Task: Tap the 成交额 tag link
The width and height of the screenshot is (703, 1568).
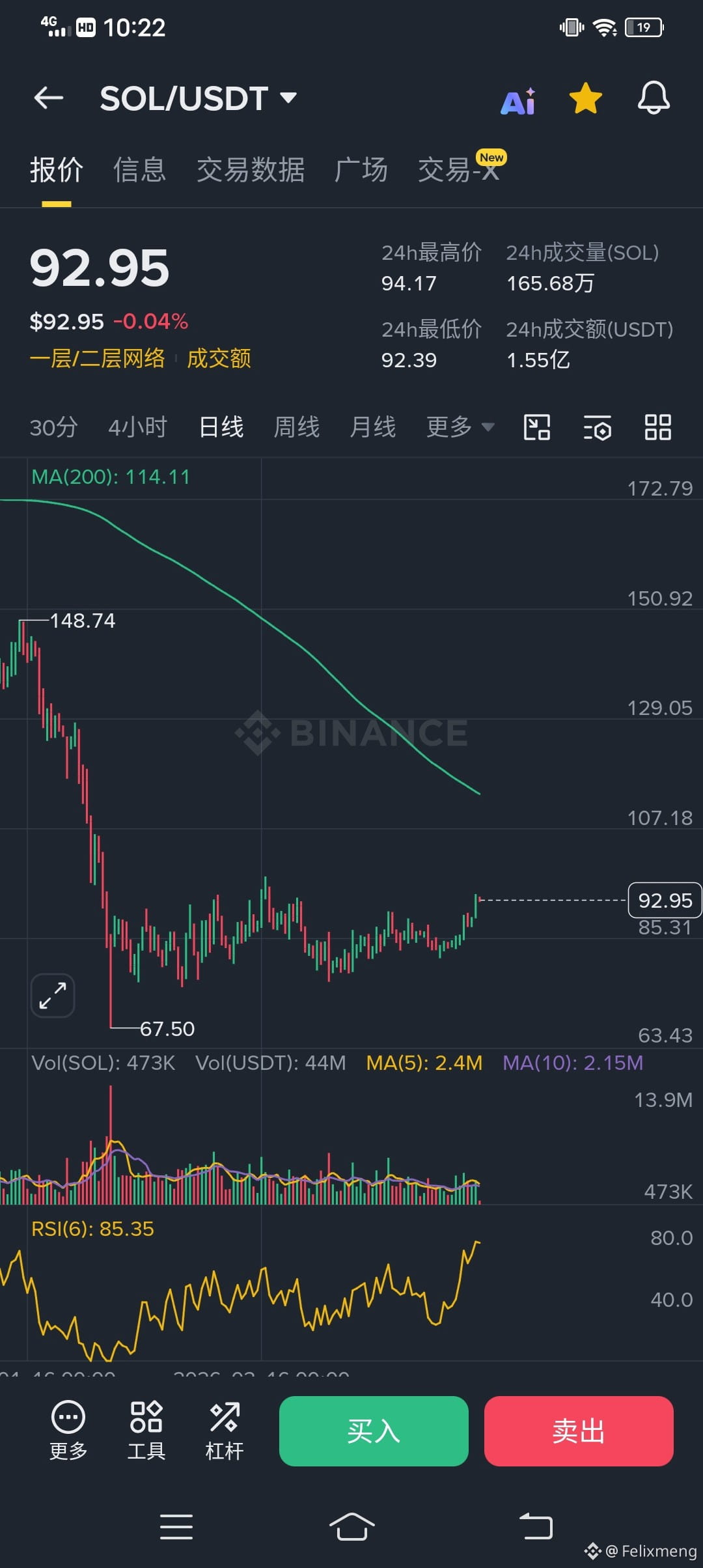Action: 219,359
